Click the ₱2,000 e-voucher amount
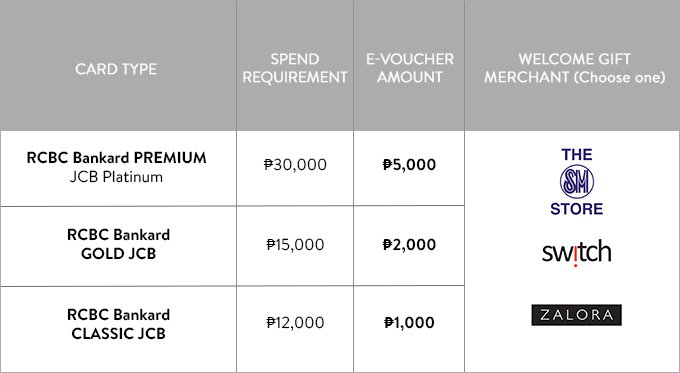This screenshot has width=680, height=373. [x=409, y=244]
